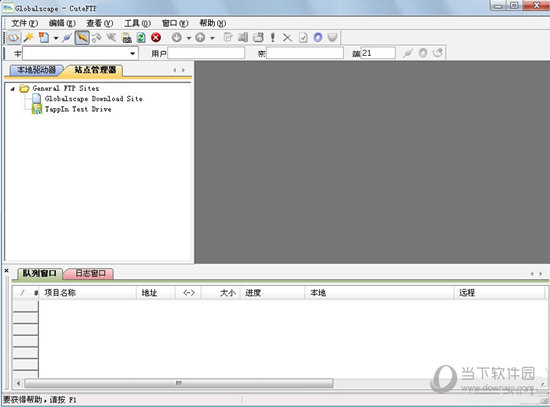Open the host address combo box dropdown
The height and width of the screenshot is (407, 550).
point(132,53)
